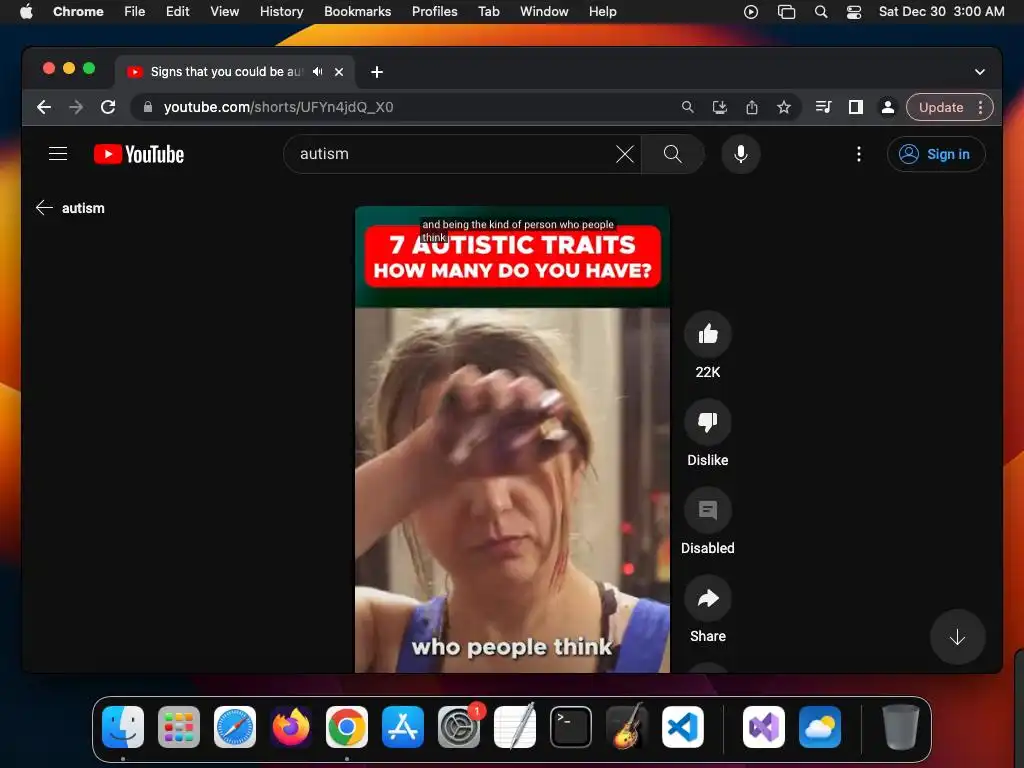Select the Signs that you could be tab

tap(225, 72)
